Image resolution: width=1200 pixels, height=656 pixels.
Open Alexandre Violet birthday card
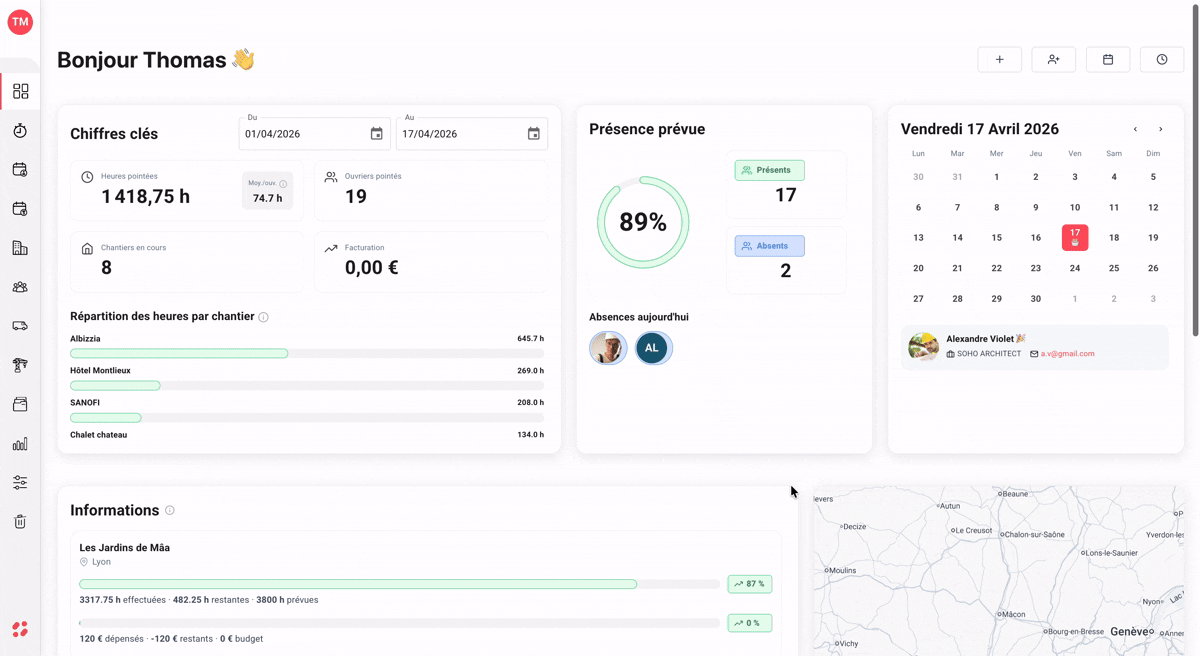click(x=1035, y=347)
